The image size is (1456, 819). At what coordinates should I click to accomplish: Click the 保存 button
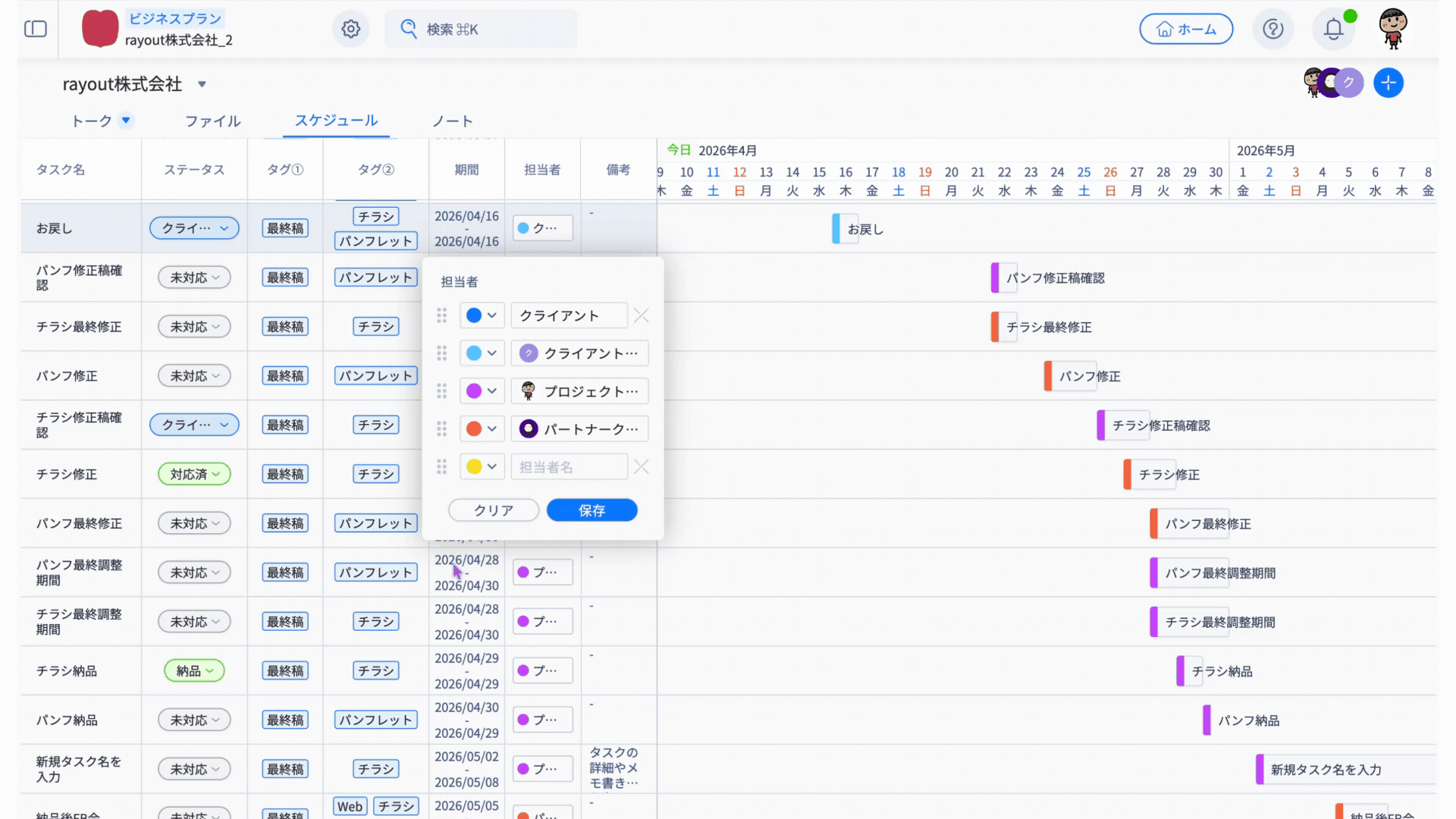(x=591, y=510)
